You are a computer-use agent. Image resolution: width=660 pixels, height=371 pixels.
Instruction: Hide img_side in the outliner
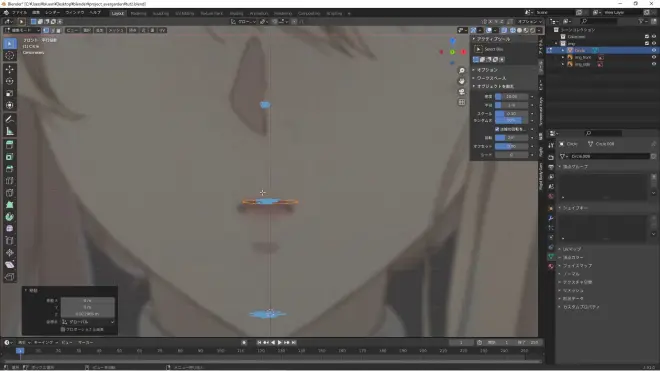coord(654,64)
